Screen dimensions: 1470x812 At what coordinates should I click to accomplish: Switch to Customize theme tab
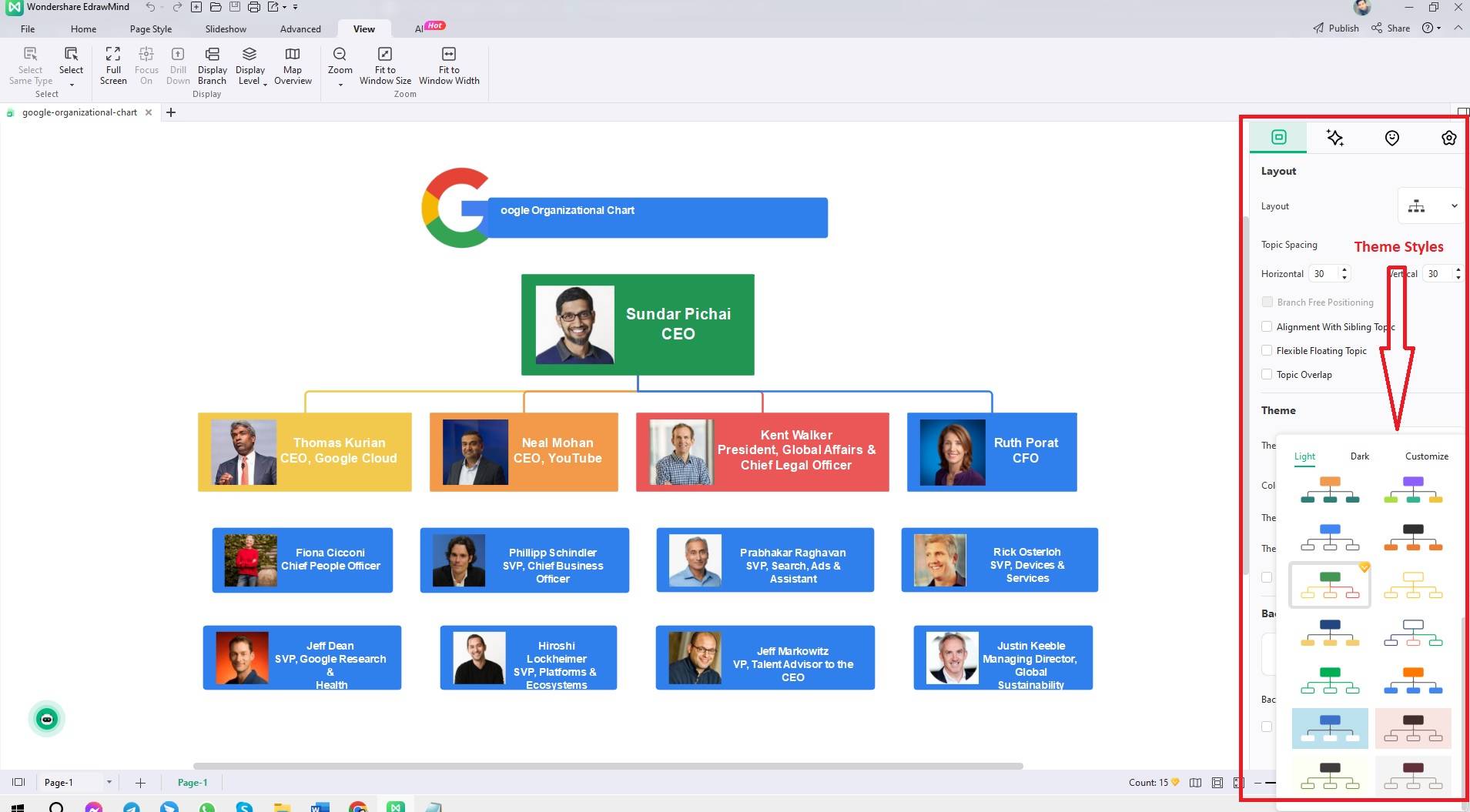1426,456
